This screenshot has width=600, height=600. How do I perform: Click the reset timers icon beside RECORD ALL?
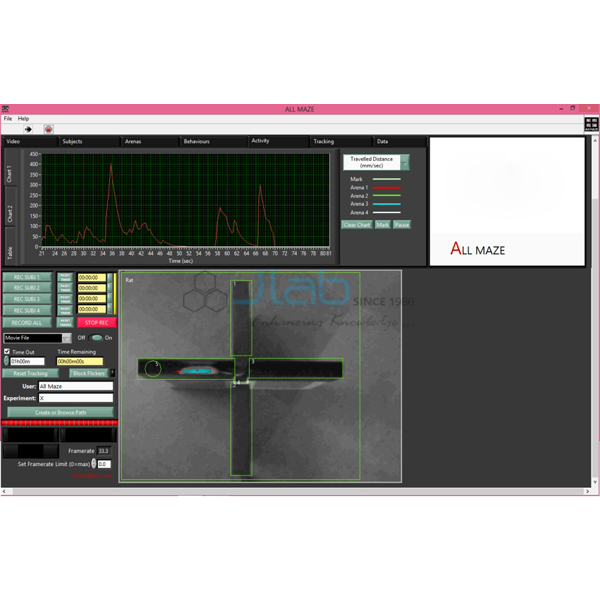(65, 323)
